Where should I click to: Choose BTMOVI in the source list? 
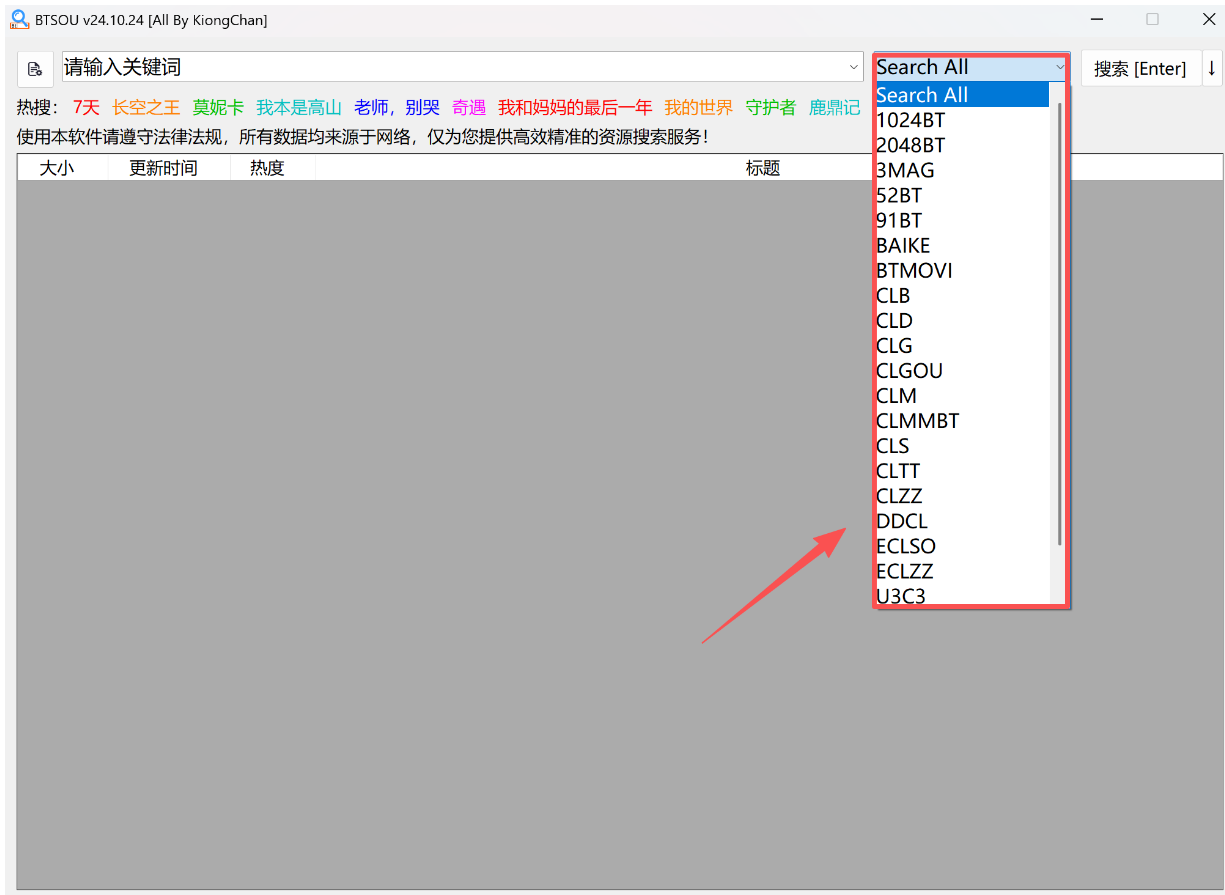click(914, 270)
